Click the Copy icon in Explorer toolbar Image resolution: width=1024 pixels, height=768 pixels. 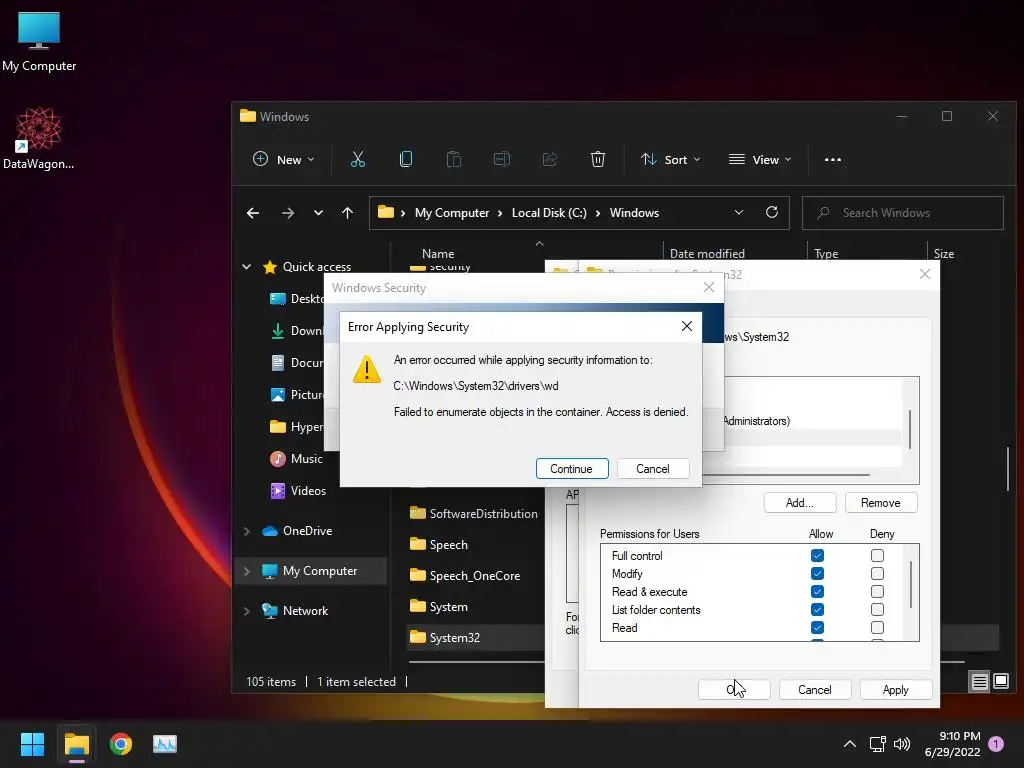tap(406, 159)
